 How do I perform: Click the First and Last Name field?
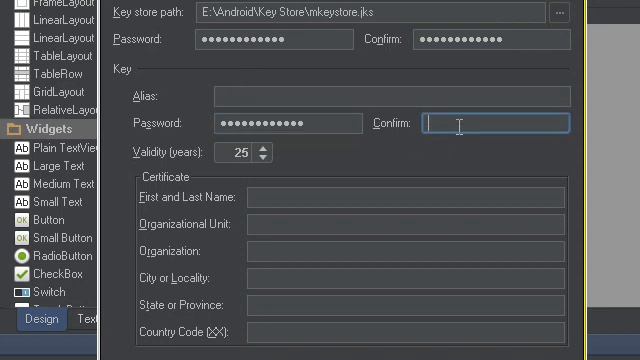point(406,198)
